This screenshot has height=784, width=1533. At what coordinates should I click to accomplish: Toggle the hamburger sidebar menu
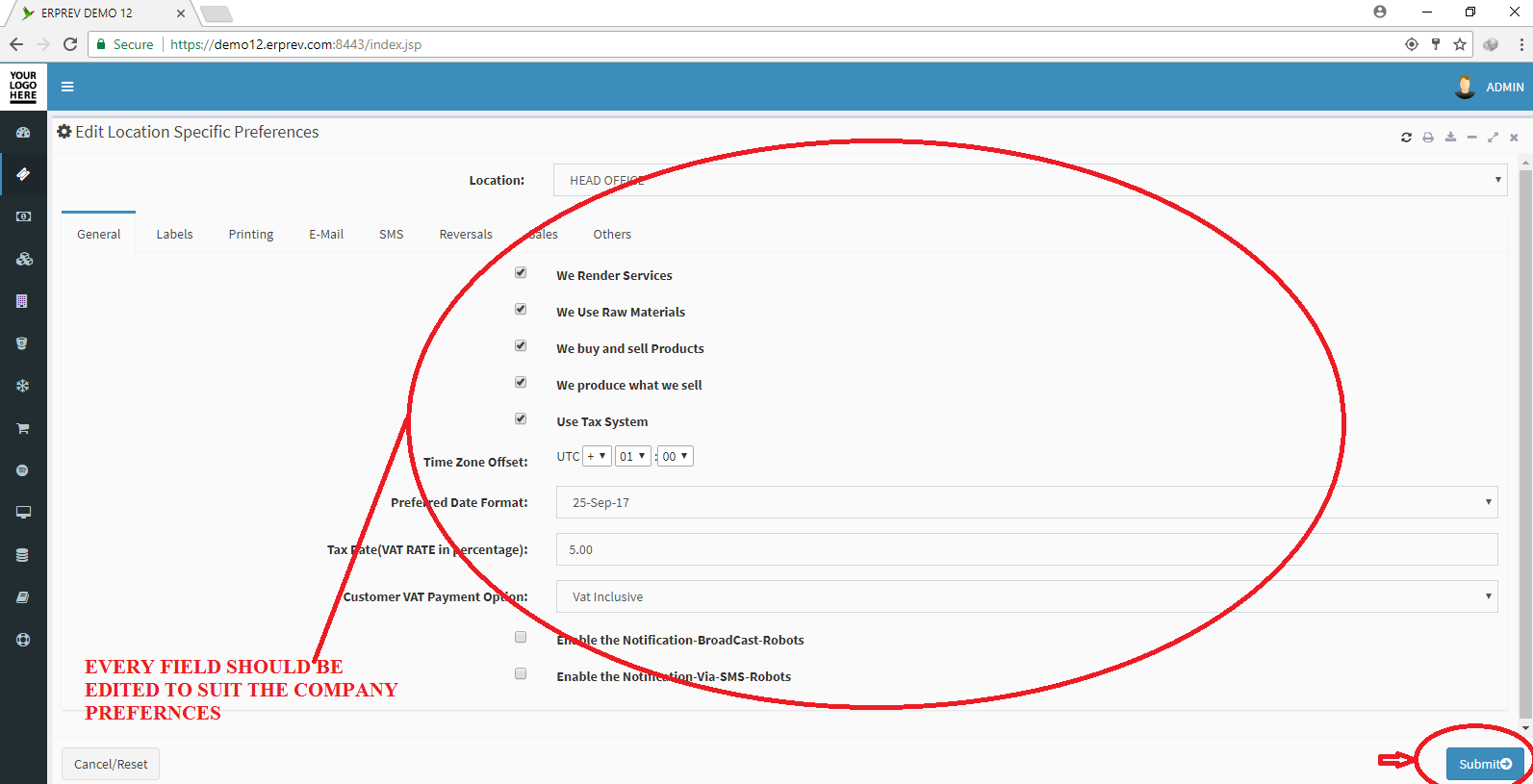coord(67,87)
